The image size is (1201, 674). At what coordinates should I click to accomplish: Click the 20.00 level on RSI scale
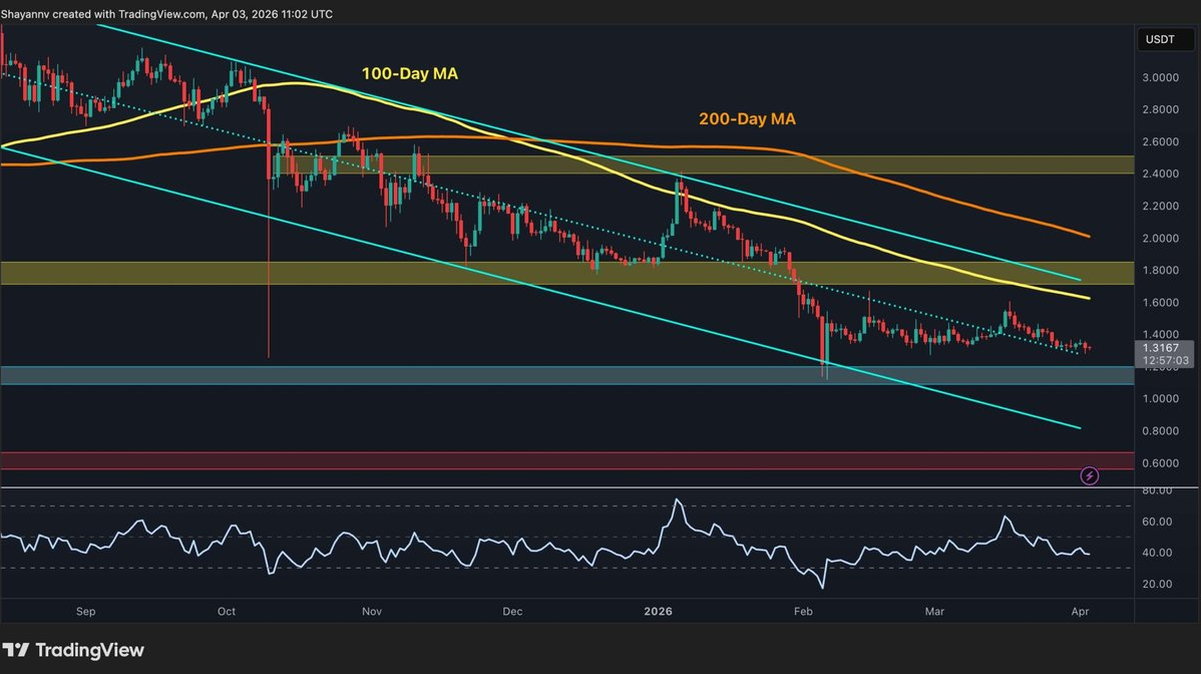(x=1158, y=583)
